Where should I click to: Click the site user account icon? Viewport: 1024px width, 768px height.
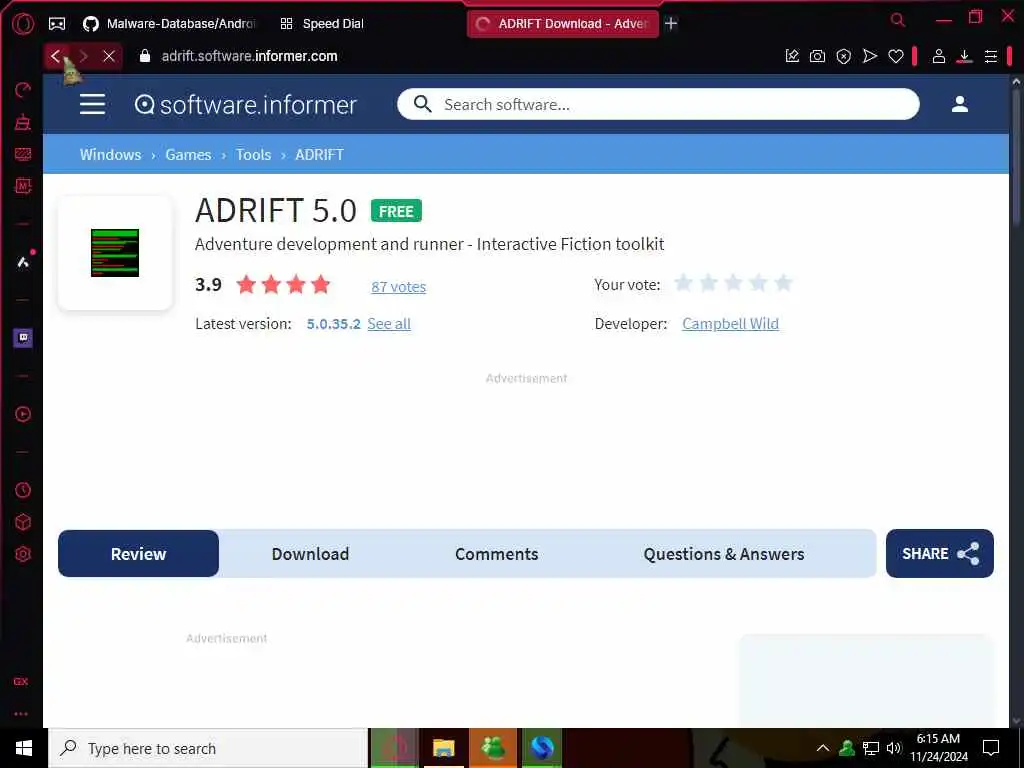click(x=959, y=104)
